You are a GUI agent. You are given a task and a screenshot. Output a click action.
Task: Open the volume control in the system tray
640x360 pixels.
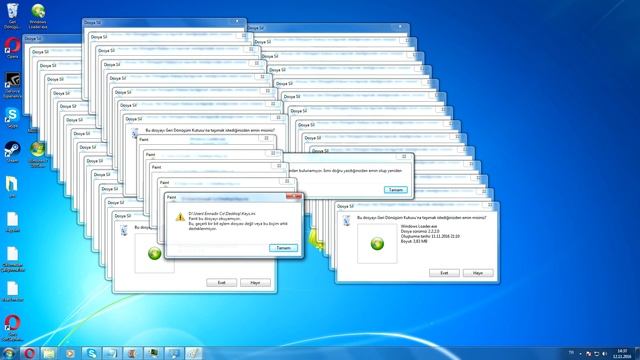tap(604, 353)
